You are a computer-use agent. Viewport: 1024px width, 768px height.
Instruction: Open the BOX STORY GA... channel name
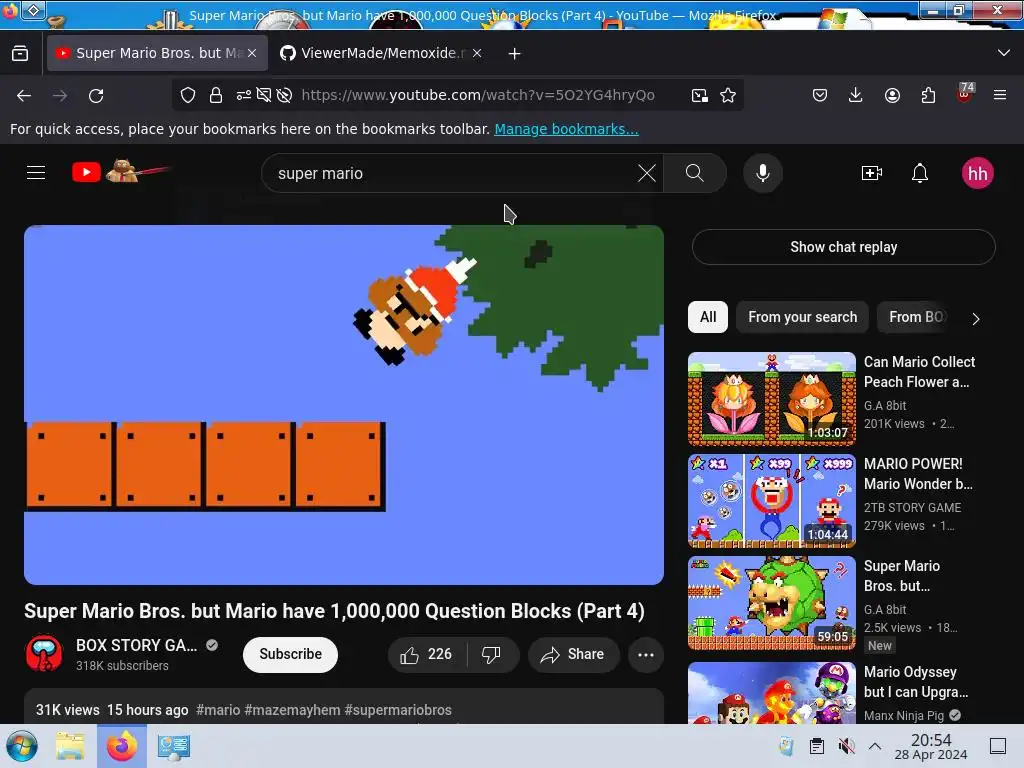tap(136, 645)
